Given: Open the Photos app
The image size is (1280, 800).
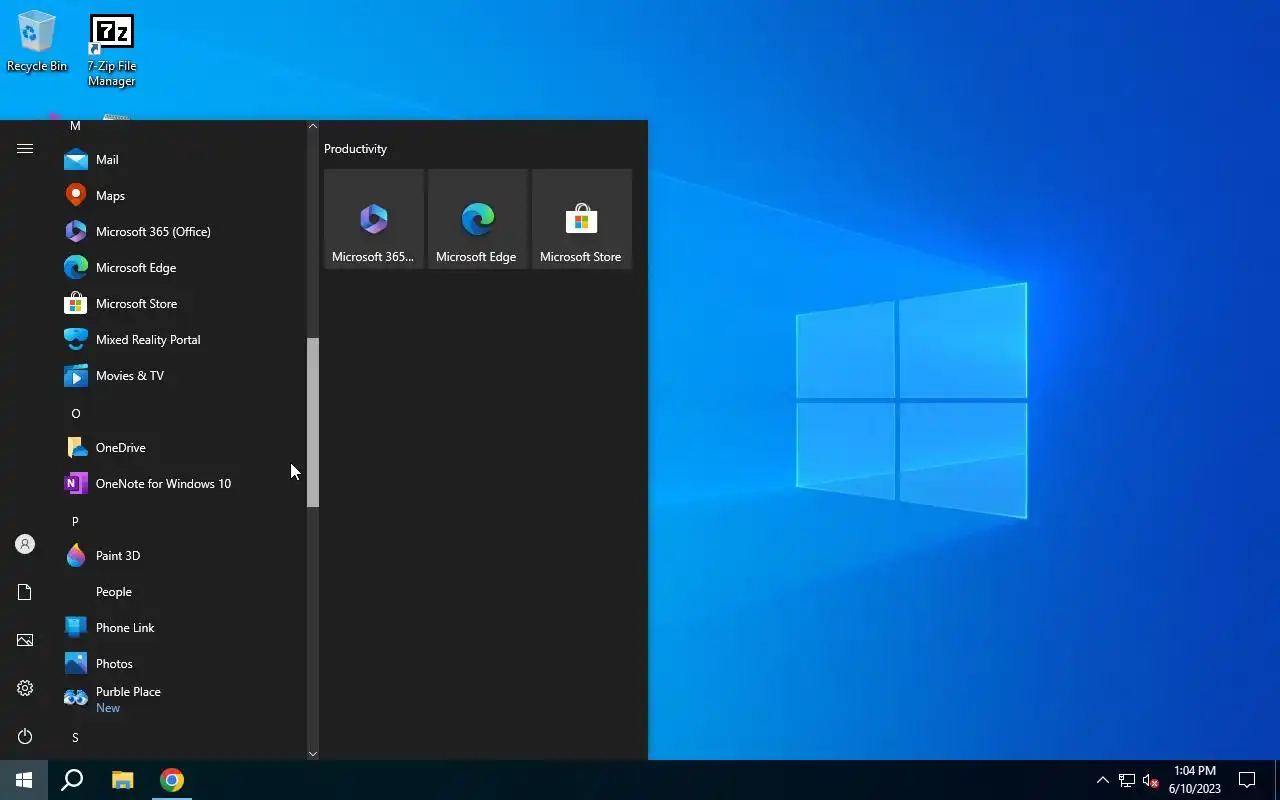Looking at the screenshot, I should pos(185,664).
